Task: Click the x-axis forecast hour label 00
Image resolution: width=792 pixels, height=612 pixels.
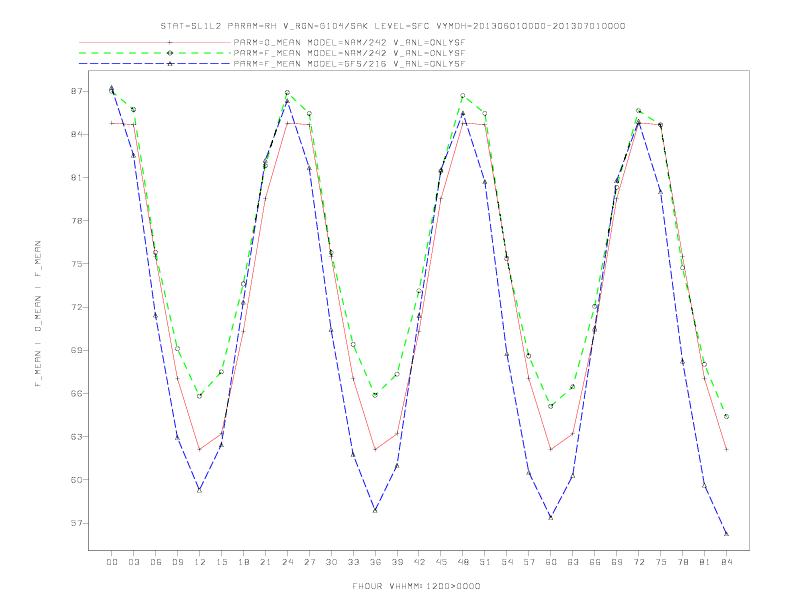Action: point(112,562)
